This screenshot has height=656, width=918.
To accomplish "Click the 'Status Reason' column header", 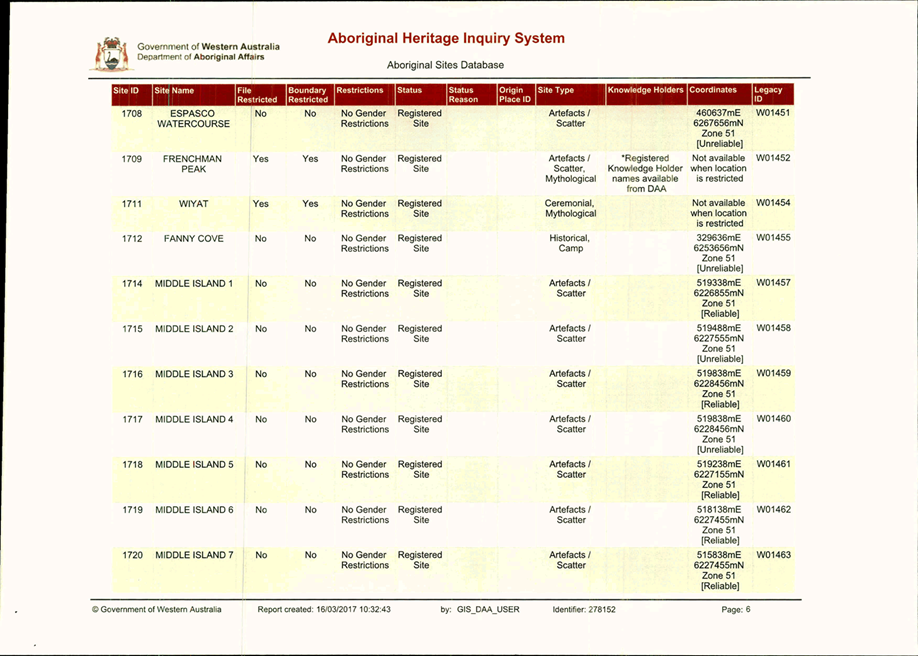I will [x=471, y=95].
